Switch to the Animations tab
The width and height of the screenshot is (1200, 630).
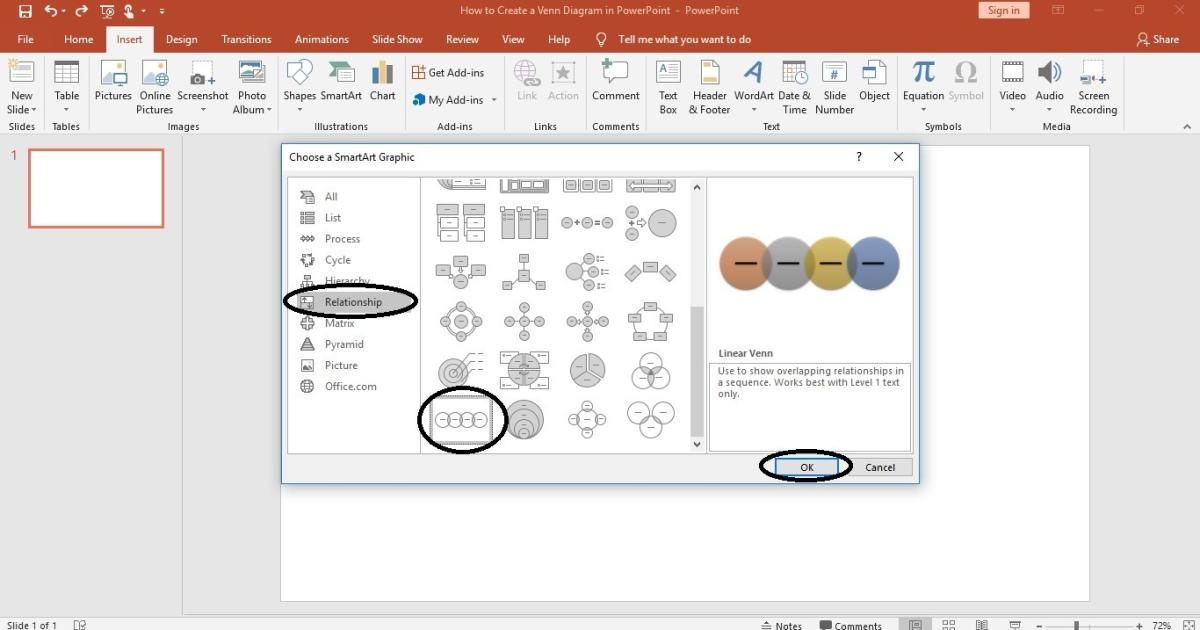coord(321,39)
